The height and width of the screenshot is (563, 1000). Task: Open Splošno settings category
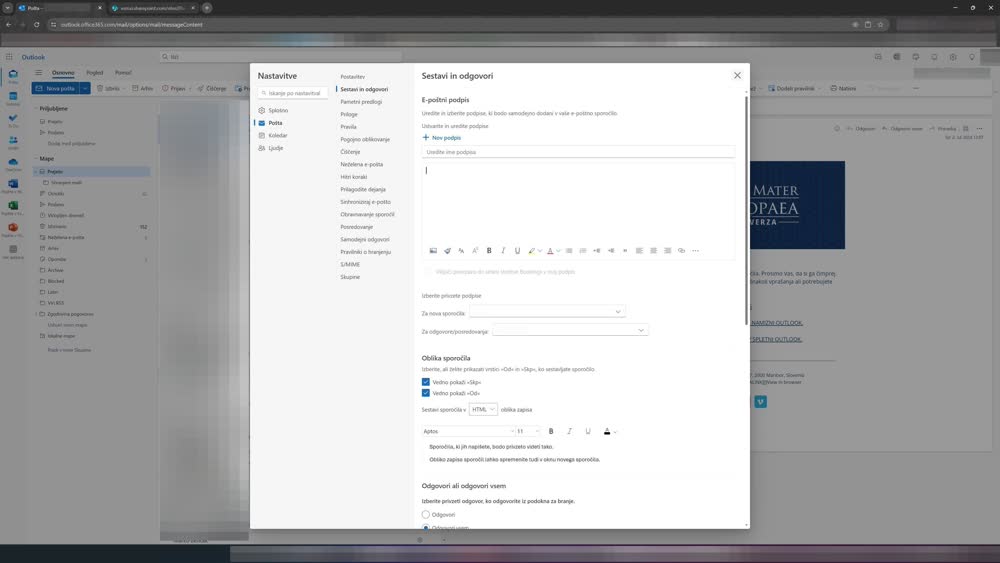(278, 110)
